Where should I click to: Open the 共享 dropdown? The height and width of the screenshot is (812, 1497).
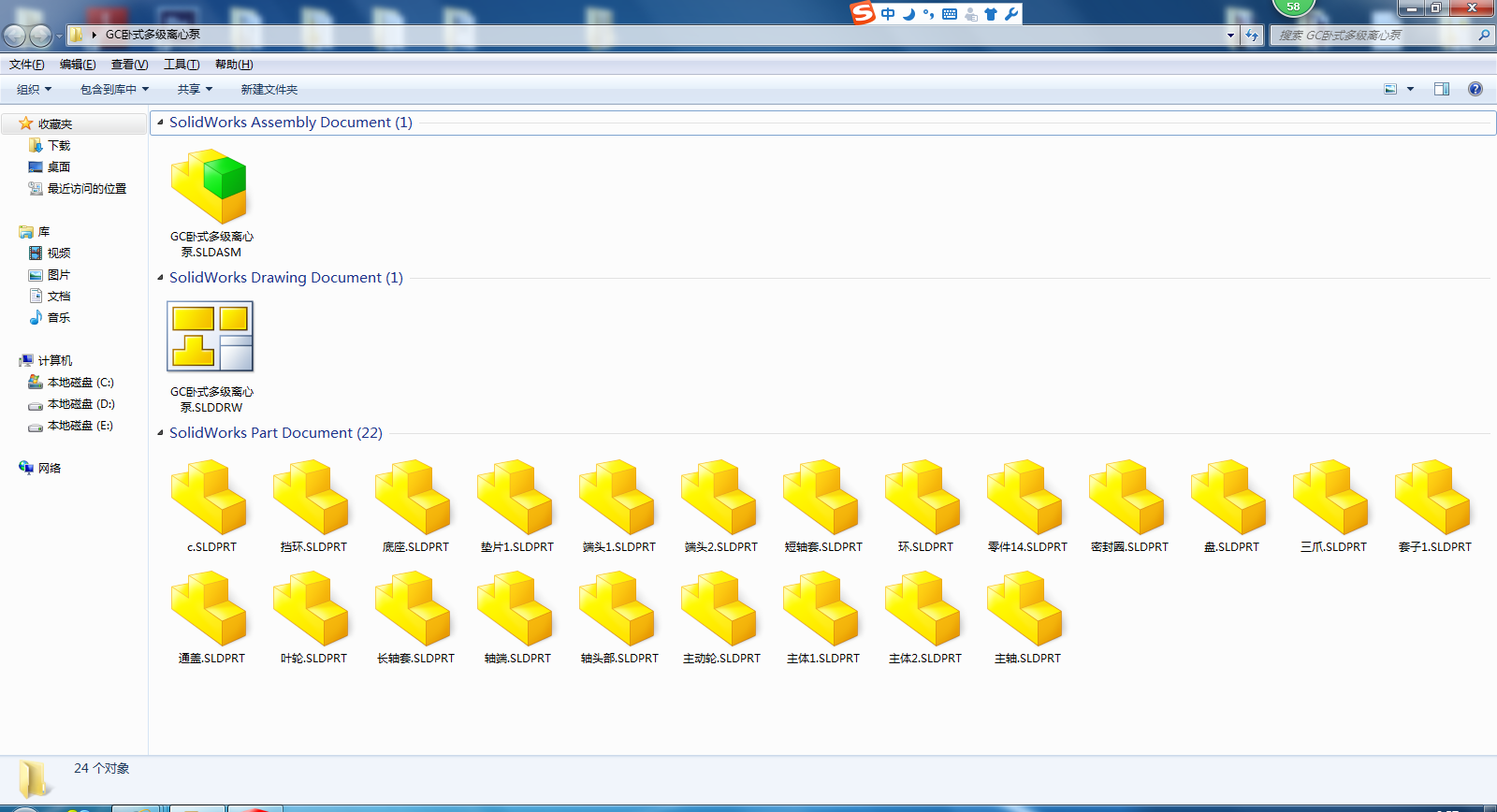(196, 90)
